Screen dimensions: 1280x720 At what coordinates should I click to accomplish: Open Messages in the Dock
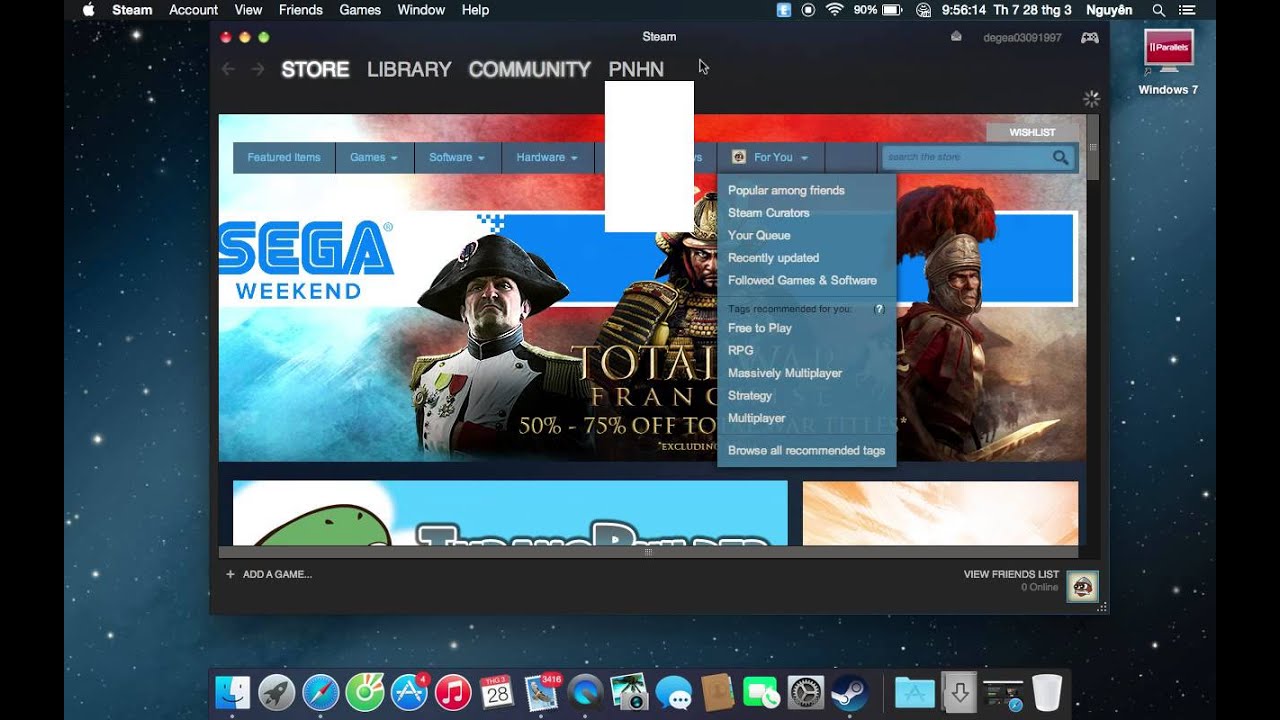[x=673, y=692]
